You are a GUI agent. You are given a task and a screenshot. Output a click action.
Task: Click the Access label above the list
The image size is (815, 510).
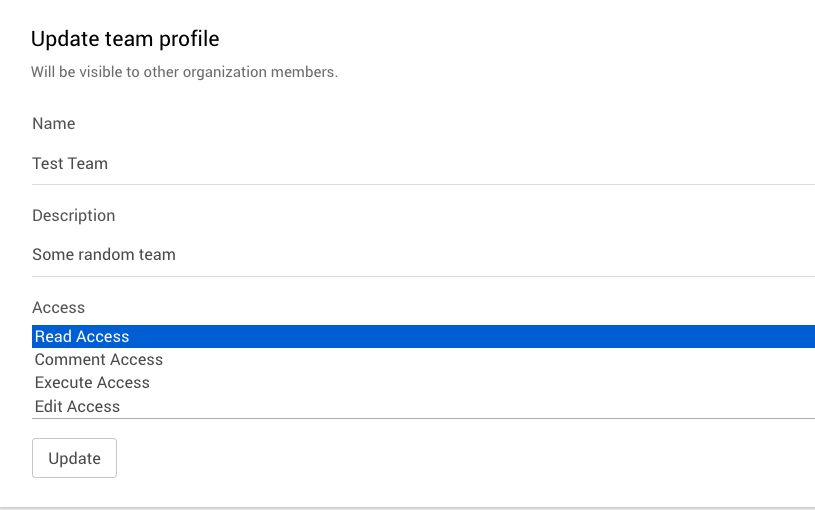(x=58, y=308)
